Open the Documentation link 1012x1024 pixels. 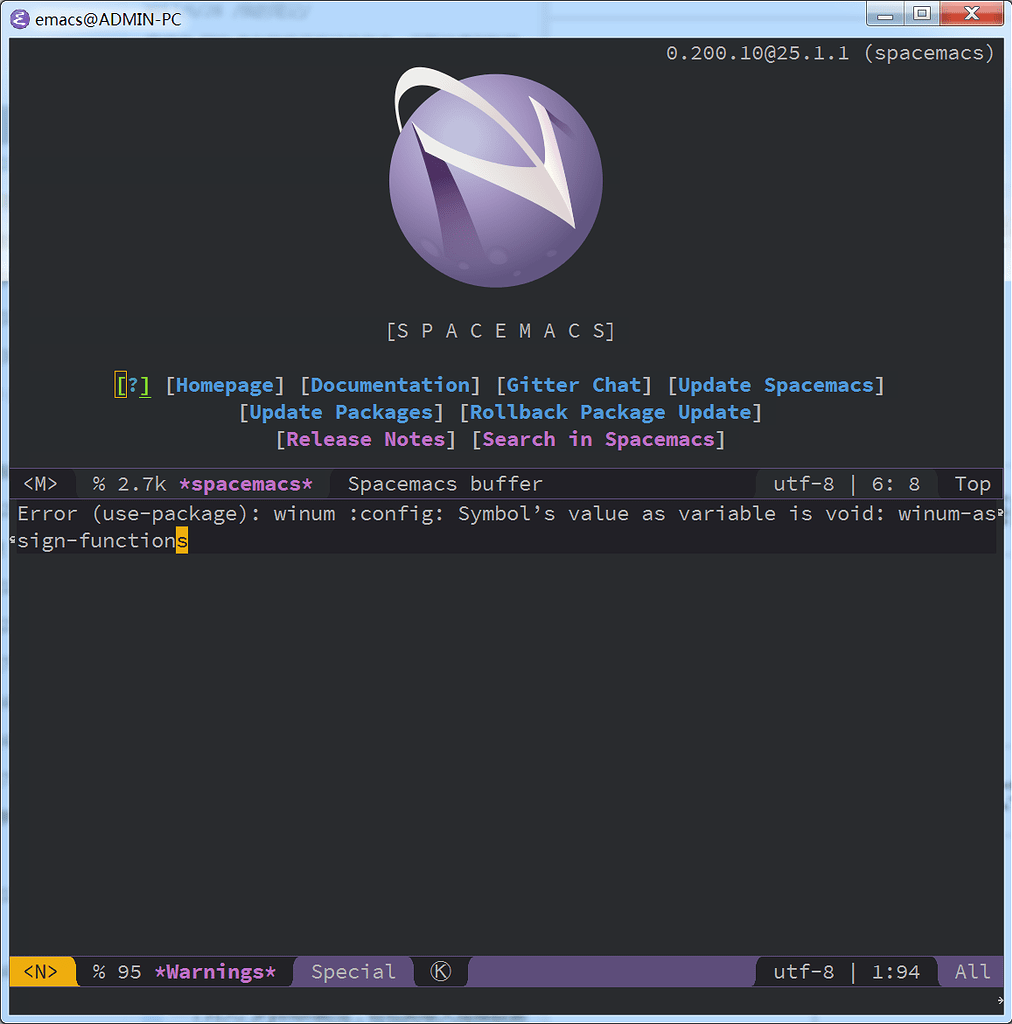tap(388, 385)
